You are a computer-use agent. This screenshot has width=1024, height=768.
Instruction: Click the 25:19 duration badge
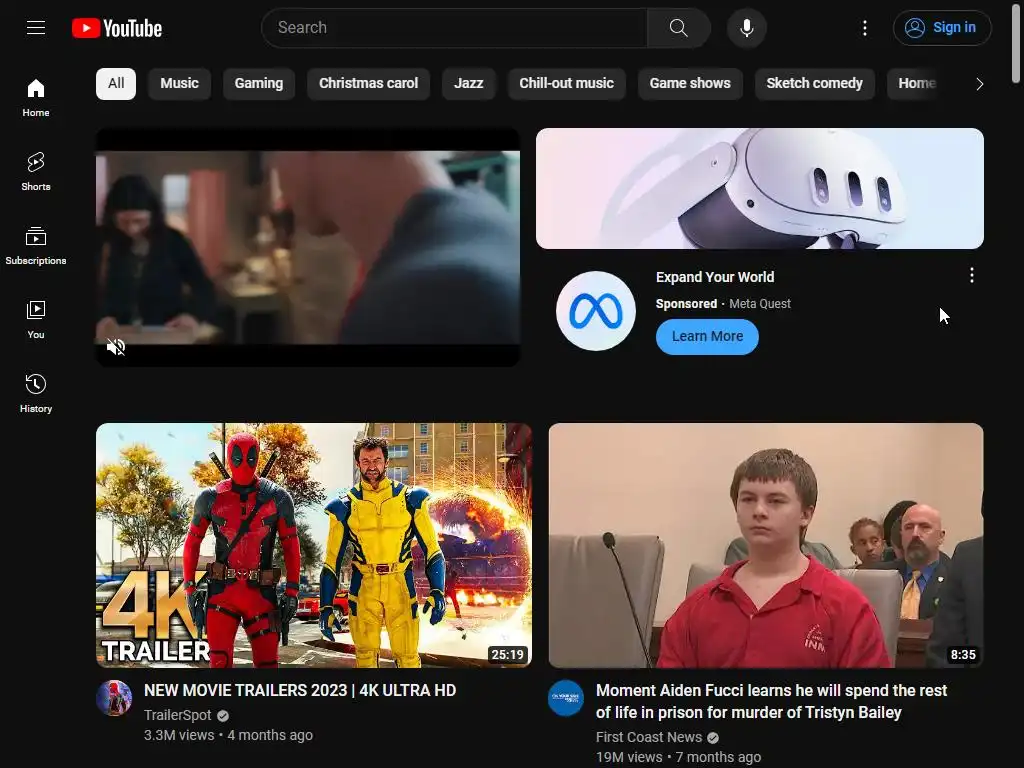click(507, 654)
